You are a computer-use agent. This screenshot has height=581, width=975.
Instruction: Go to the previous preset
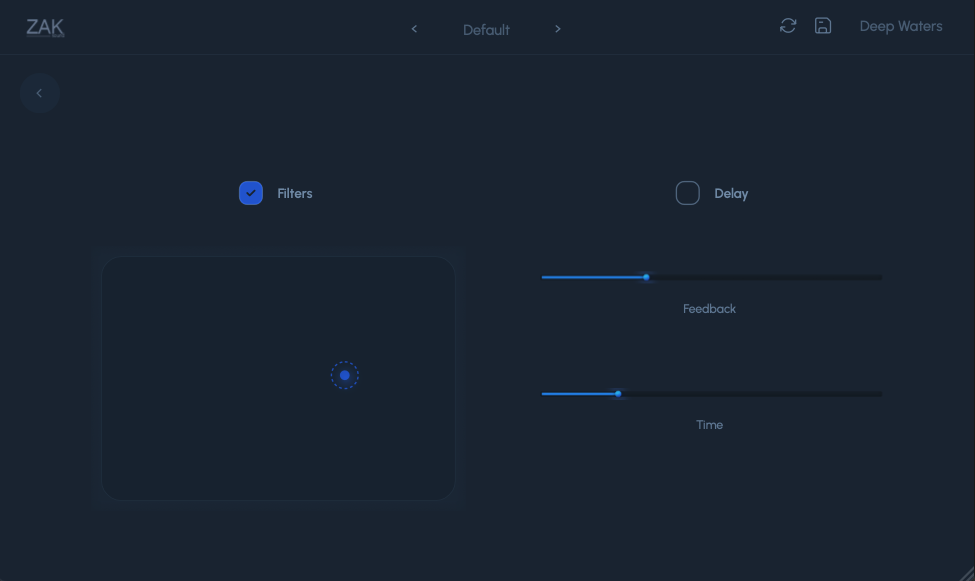coord(414,29)
